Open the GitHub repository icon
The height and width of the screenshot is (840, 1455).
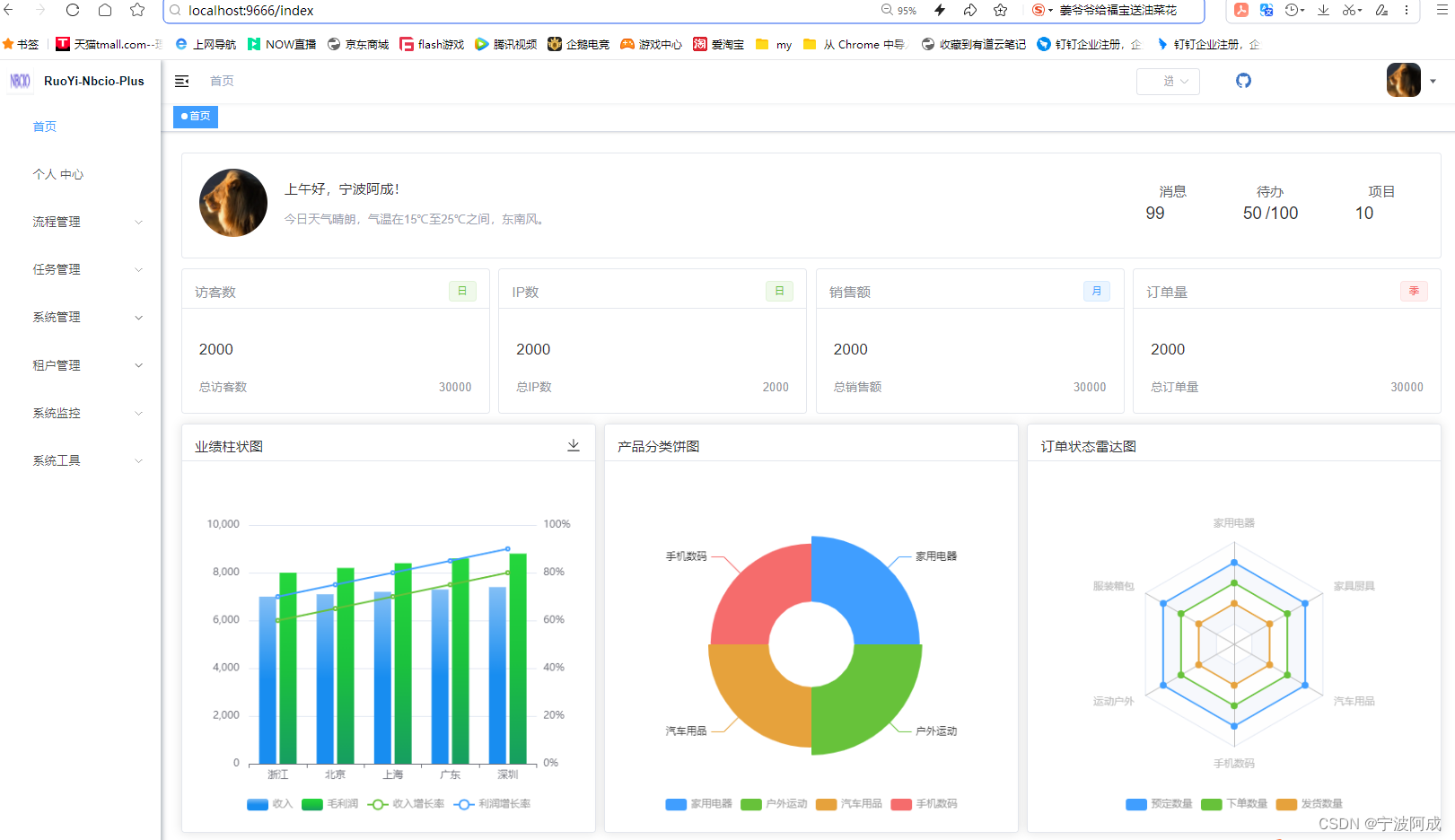[x=1243, y=81]
